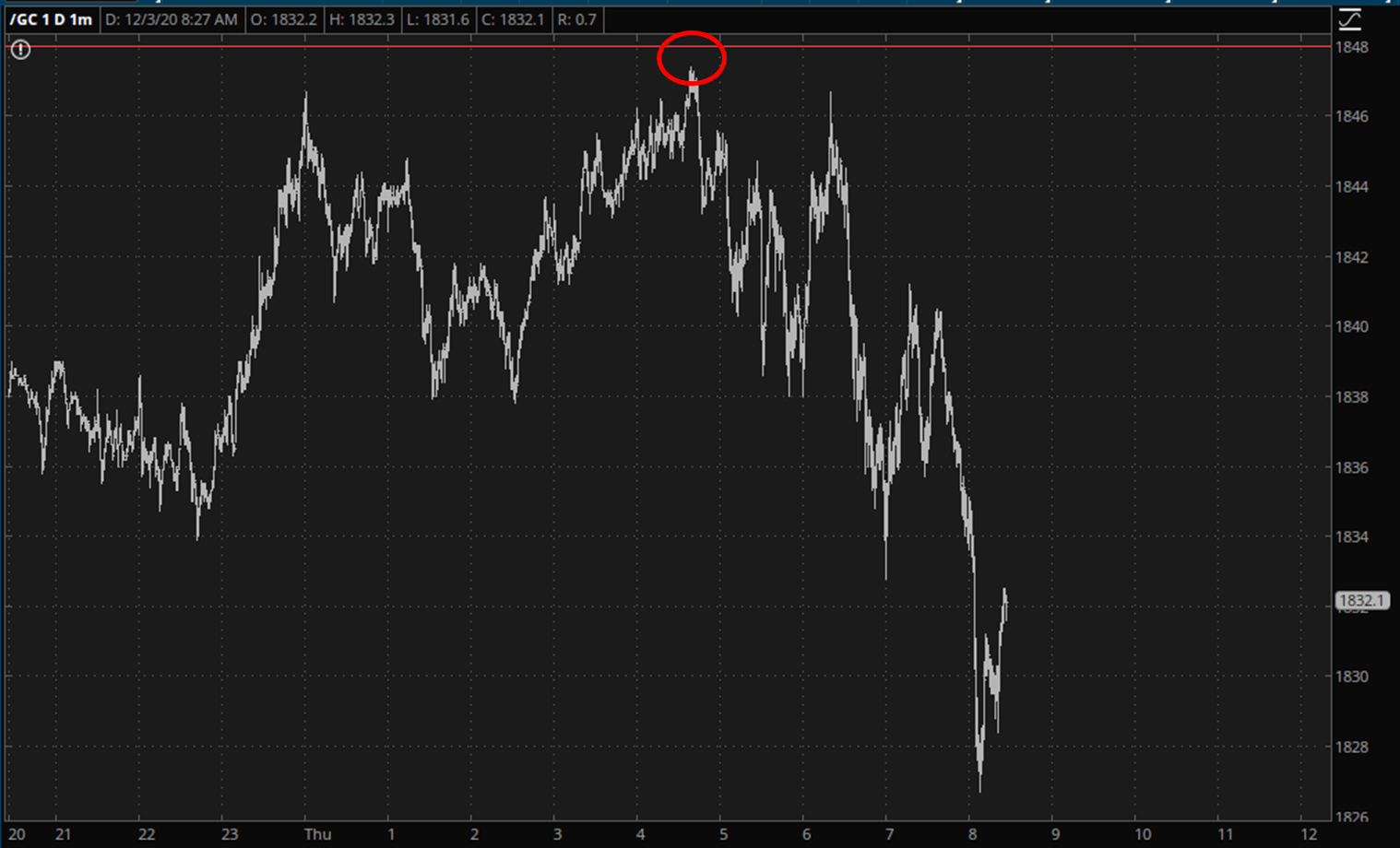Click the 1840 label on price axis
This screenshot has width=1400, height=848.
pos(1351,326)
